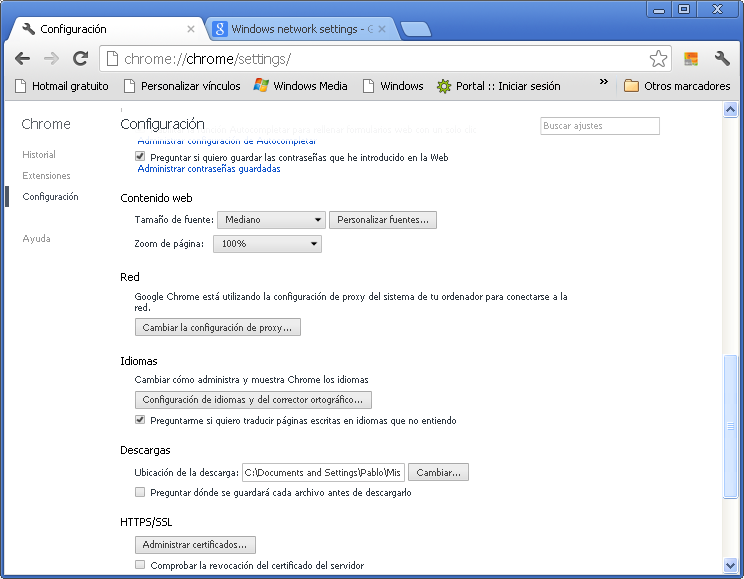Open the Portal :: Iniciar sesión bookmark
Image resolution: width=744 pixels, height=579 pixels.
(x=498, y=86)
